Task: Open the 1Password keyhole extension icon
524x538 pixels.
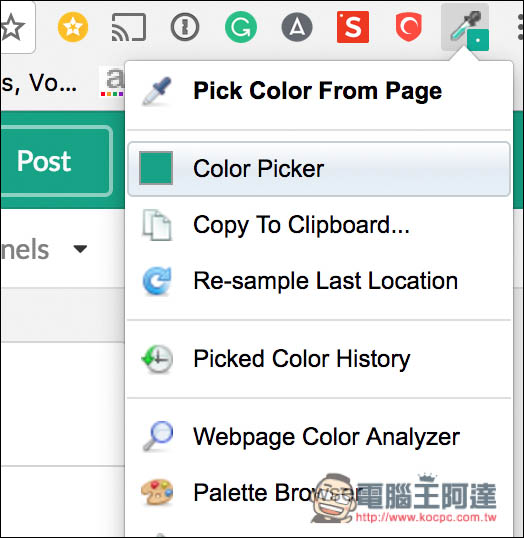Action: pyautogui.click(x=185, y=27)
